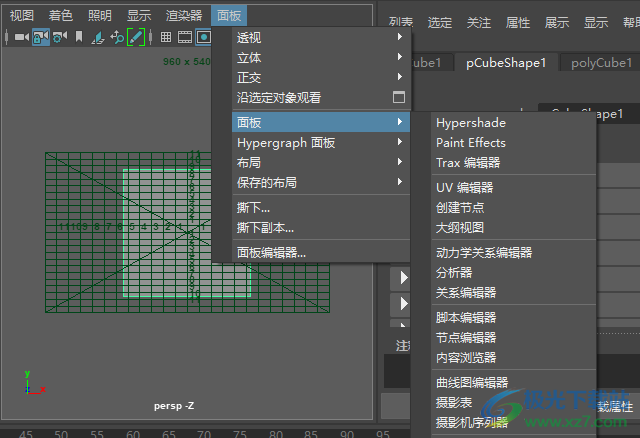This screenshot has height=438, width=640.
Task: Choose 撕下... menu entry
Action: (x=321, y=208)
